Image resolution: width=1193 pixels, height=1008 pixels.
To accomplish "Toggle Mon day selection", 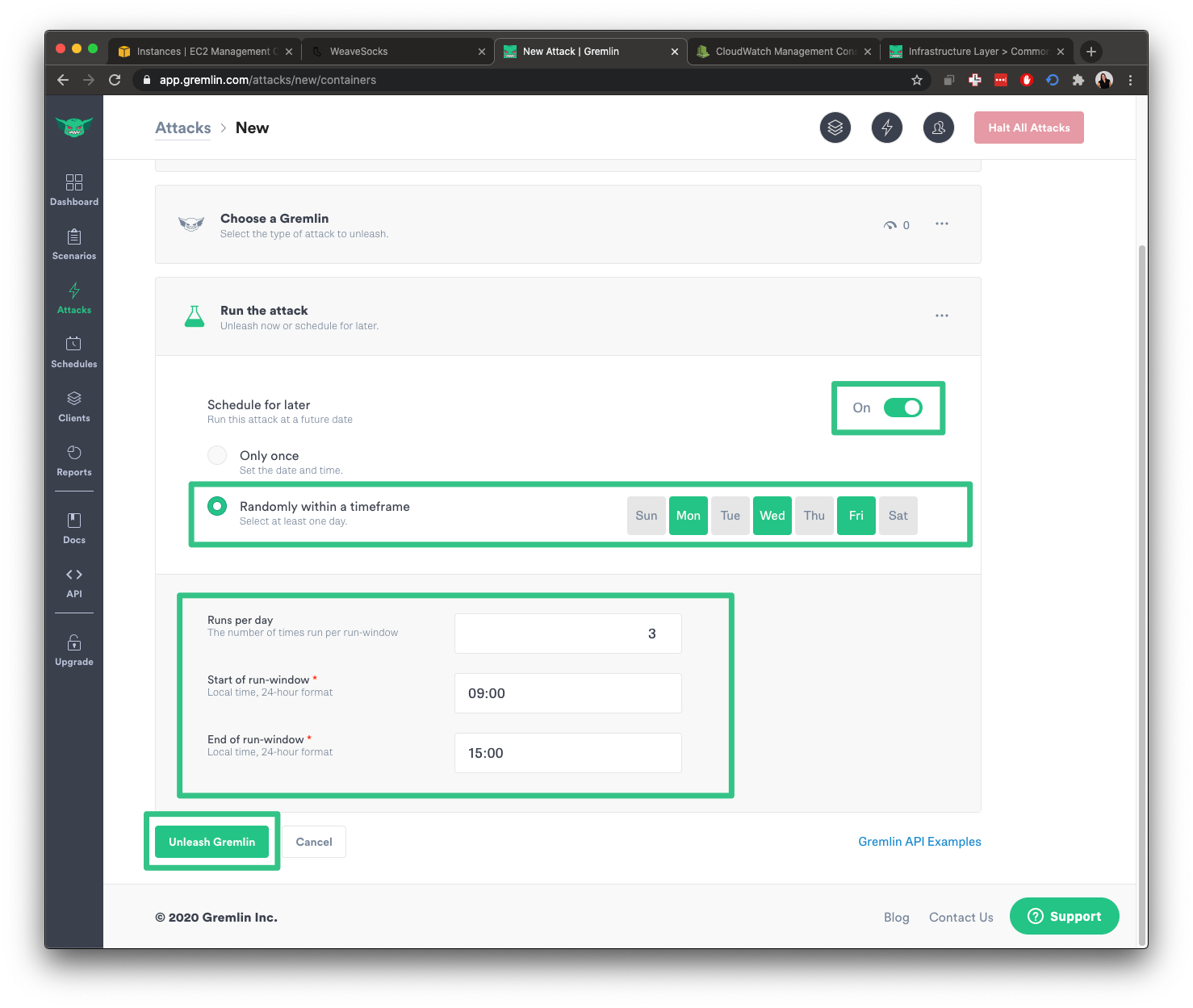I will 689,516.
